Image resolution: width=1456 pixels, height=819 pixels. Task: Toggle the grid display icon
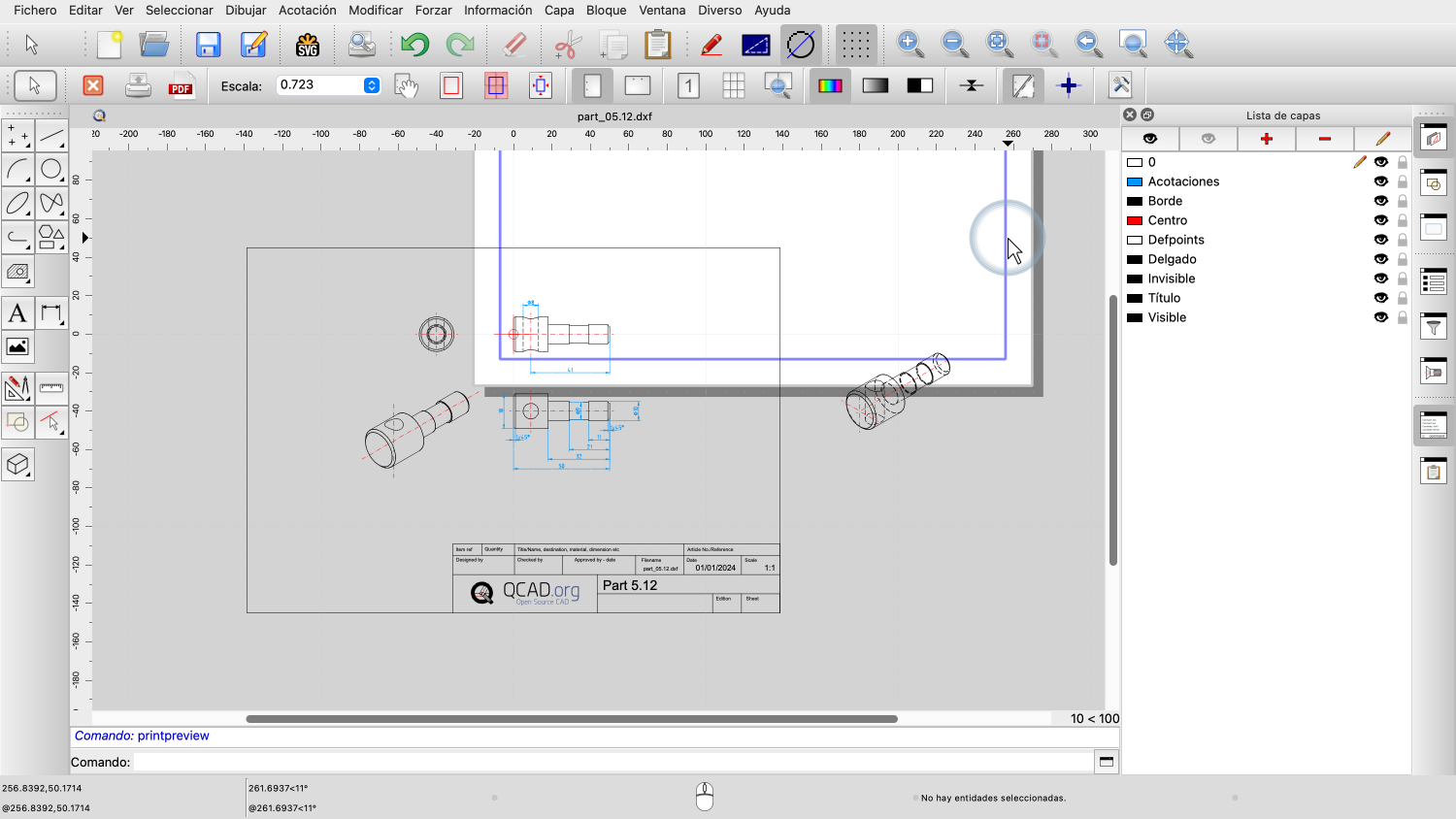tap(855, 45)
